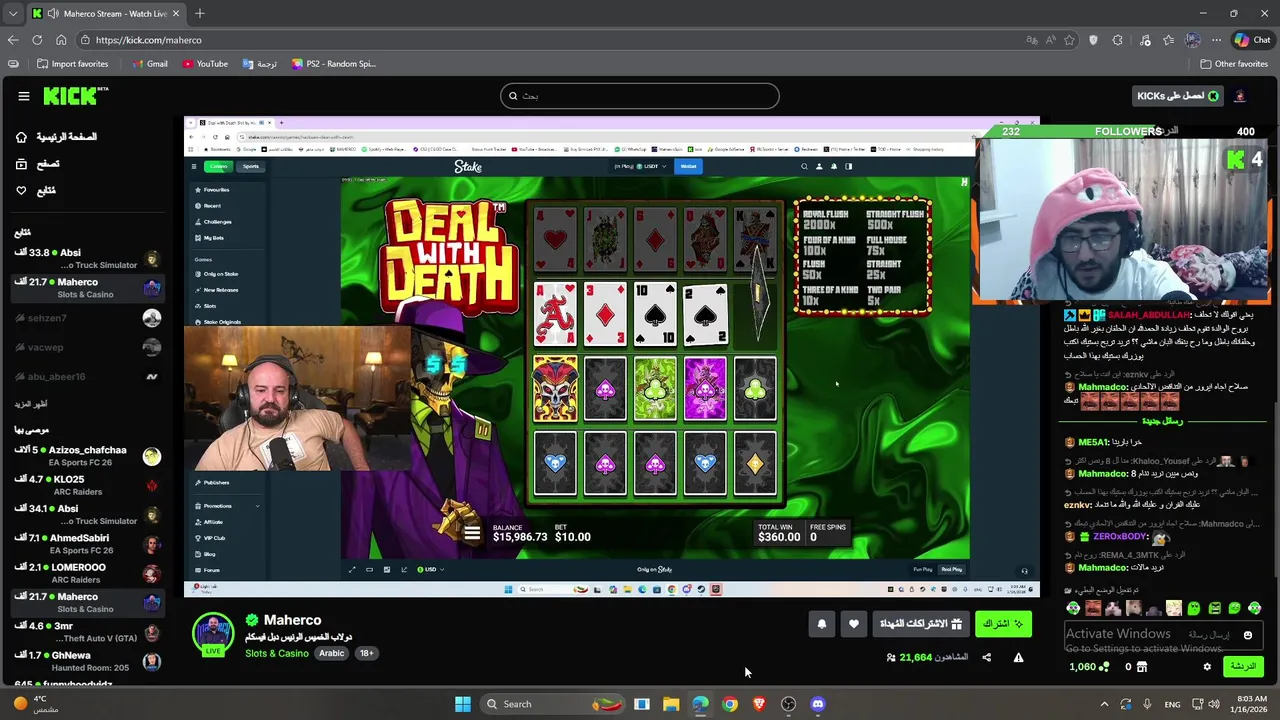Image resolution: width=1280 pixels, height=720 pixels.
Task: Open Brave browser from taskbar
Action: click(x=759, y=704)
